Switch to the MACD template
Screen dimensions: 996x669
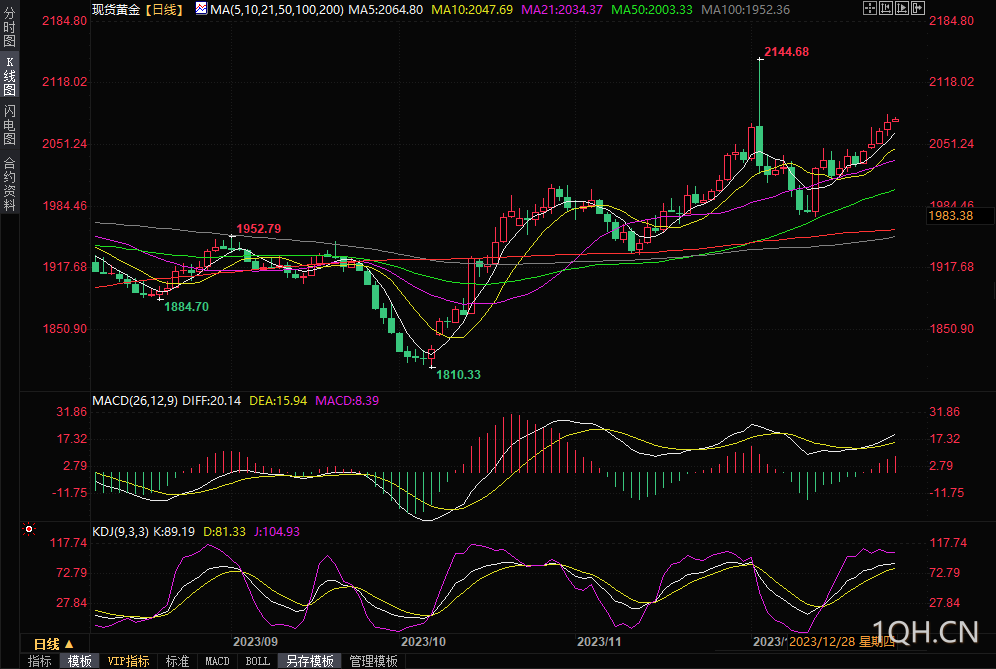tap(217, 661)
